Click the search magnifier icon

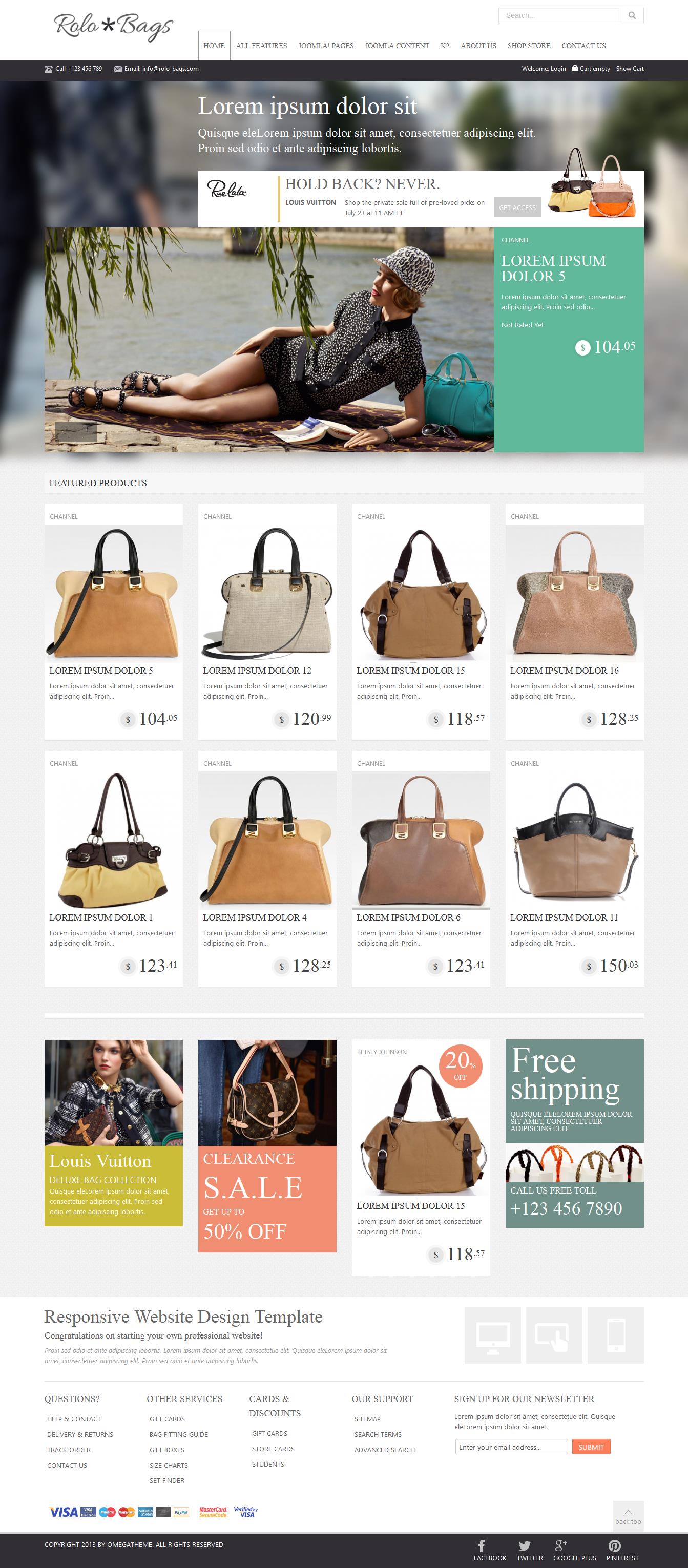coord(632,15)
